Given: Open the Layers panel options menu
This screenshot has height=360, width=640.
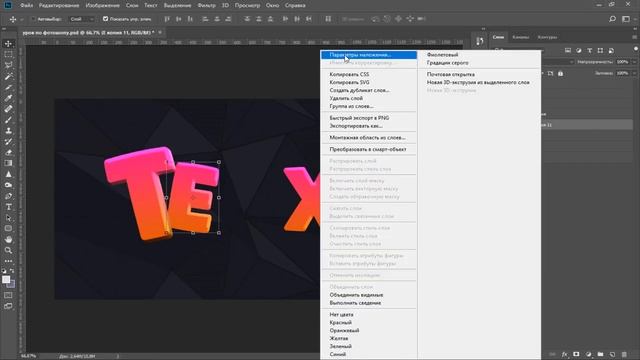Looking at the screenshot, I should pos(634,37).
